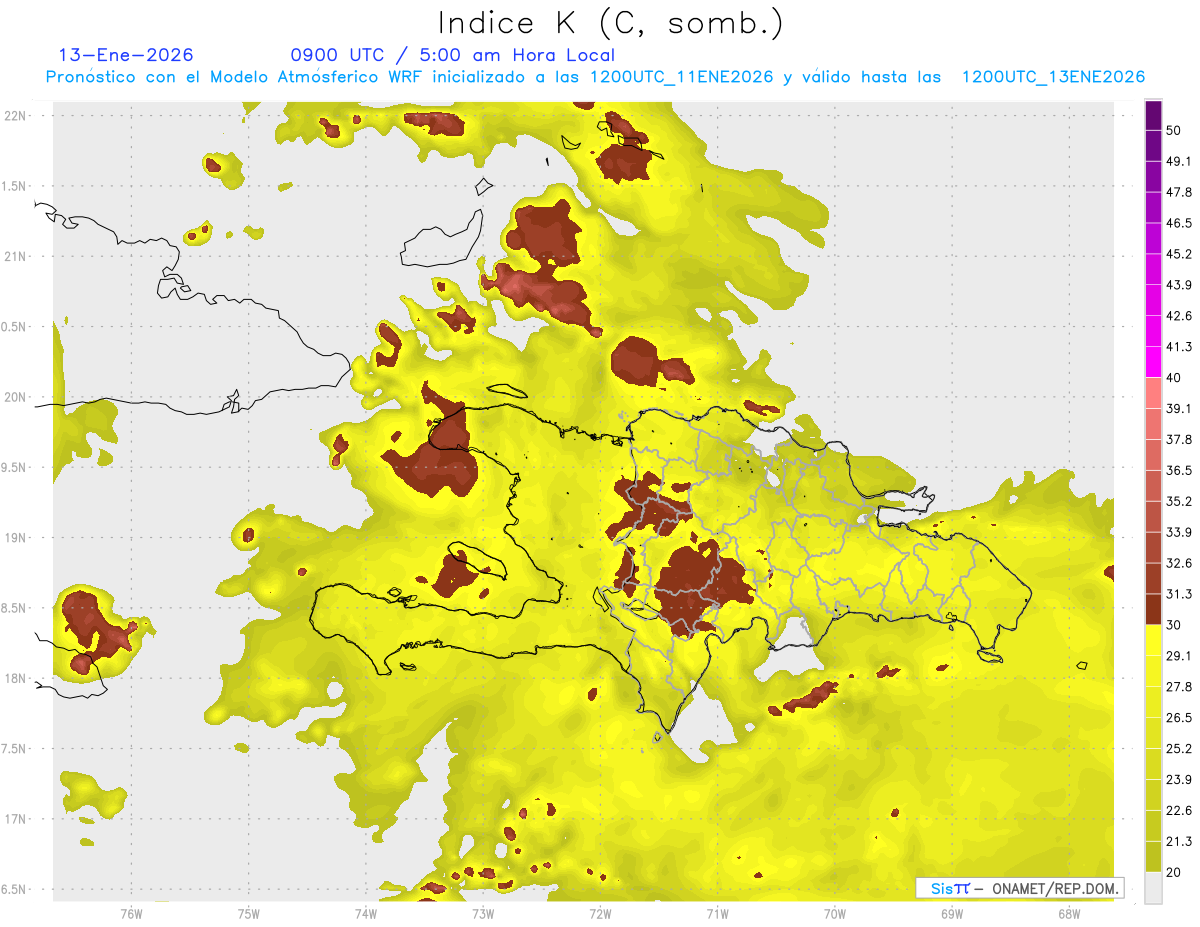Click the 71W longitude label
The image size is (1200, 927).
717,914
